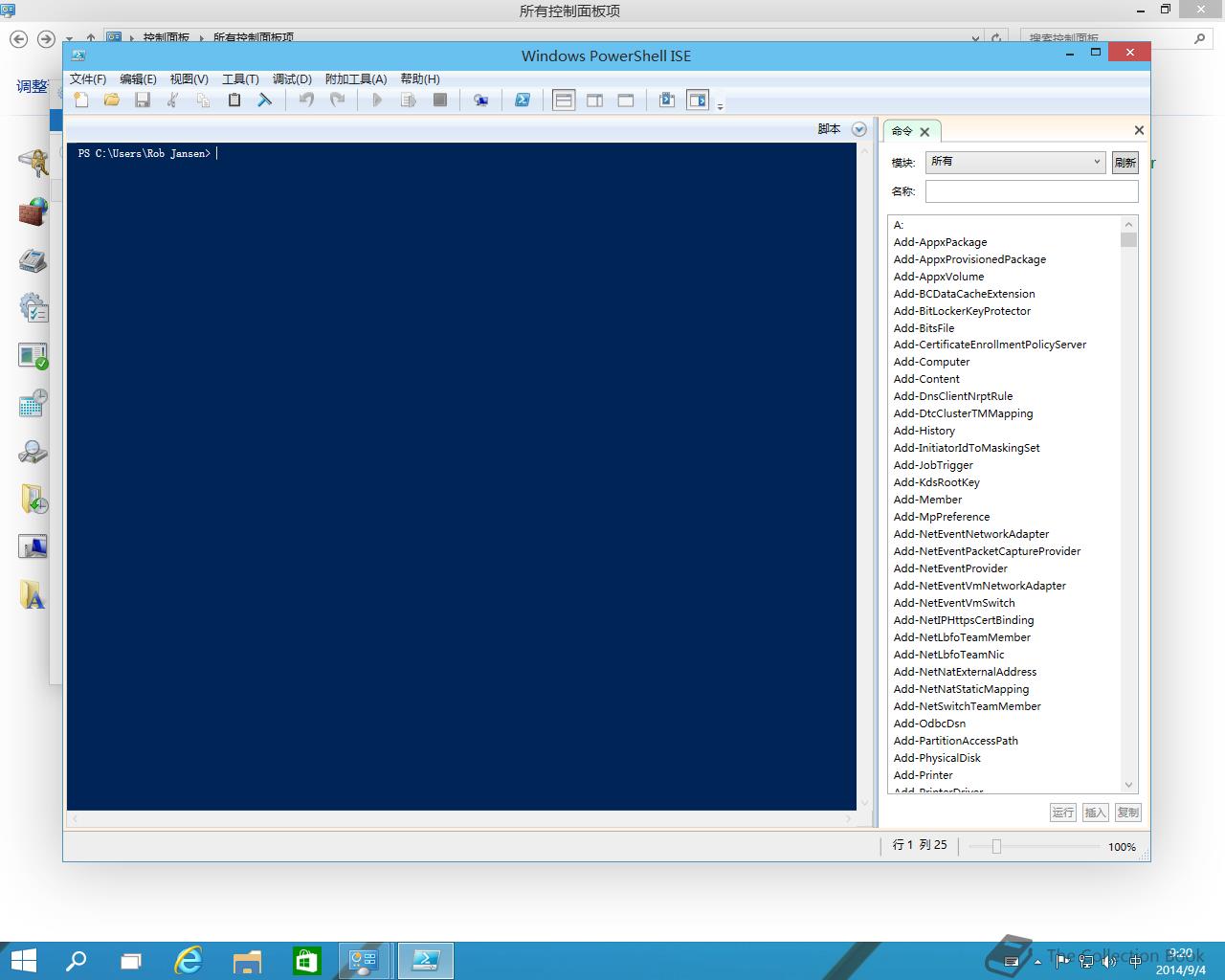Click the 刷新 button
1225x980 pixels.
tap(1125, 163)
